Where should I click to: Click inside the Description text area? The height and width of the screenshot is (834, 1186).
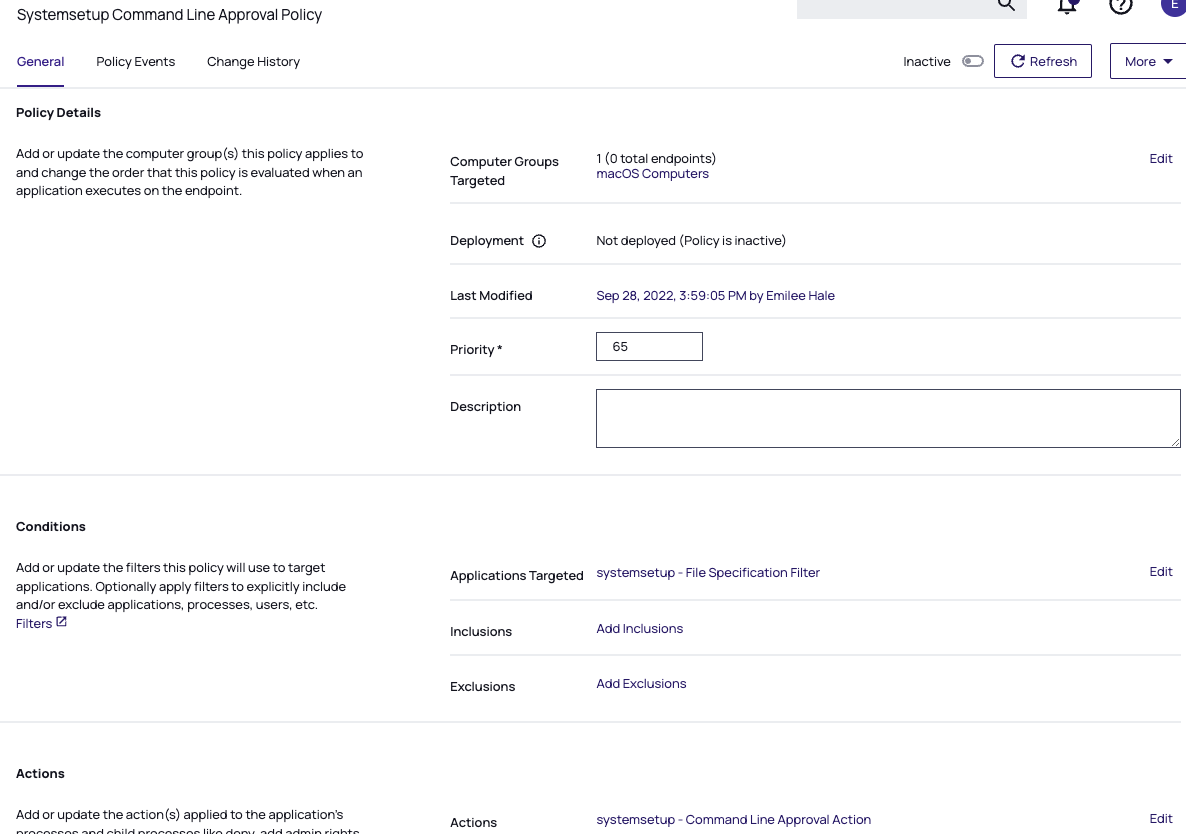point(887,418)
